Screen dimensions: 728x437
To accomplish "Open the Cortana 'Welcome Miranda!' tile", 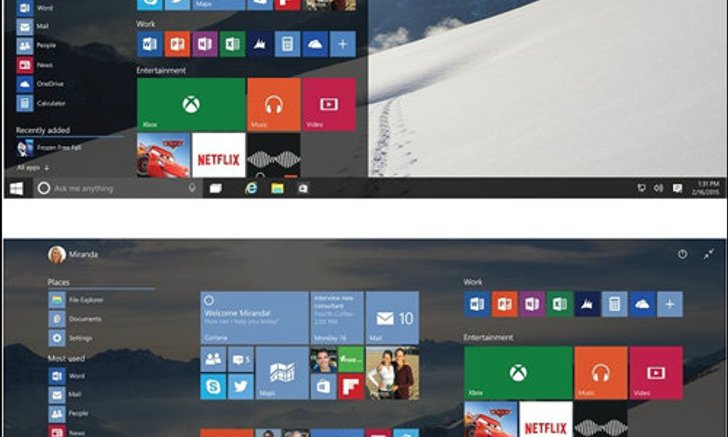I will pos(254,318).
